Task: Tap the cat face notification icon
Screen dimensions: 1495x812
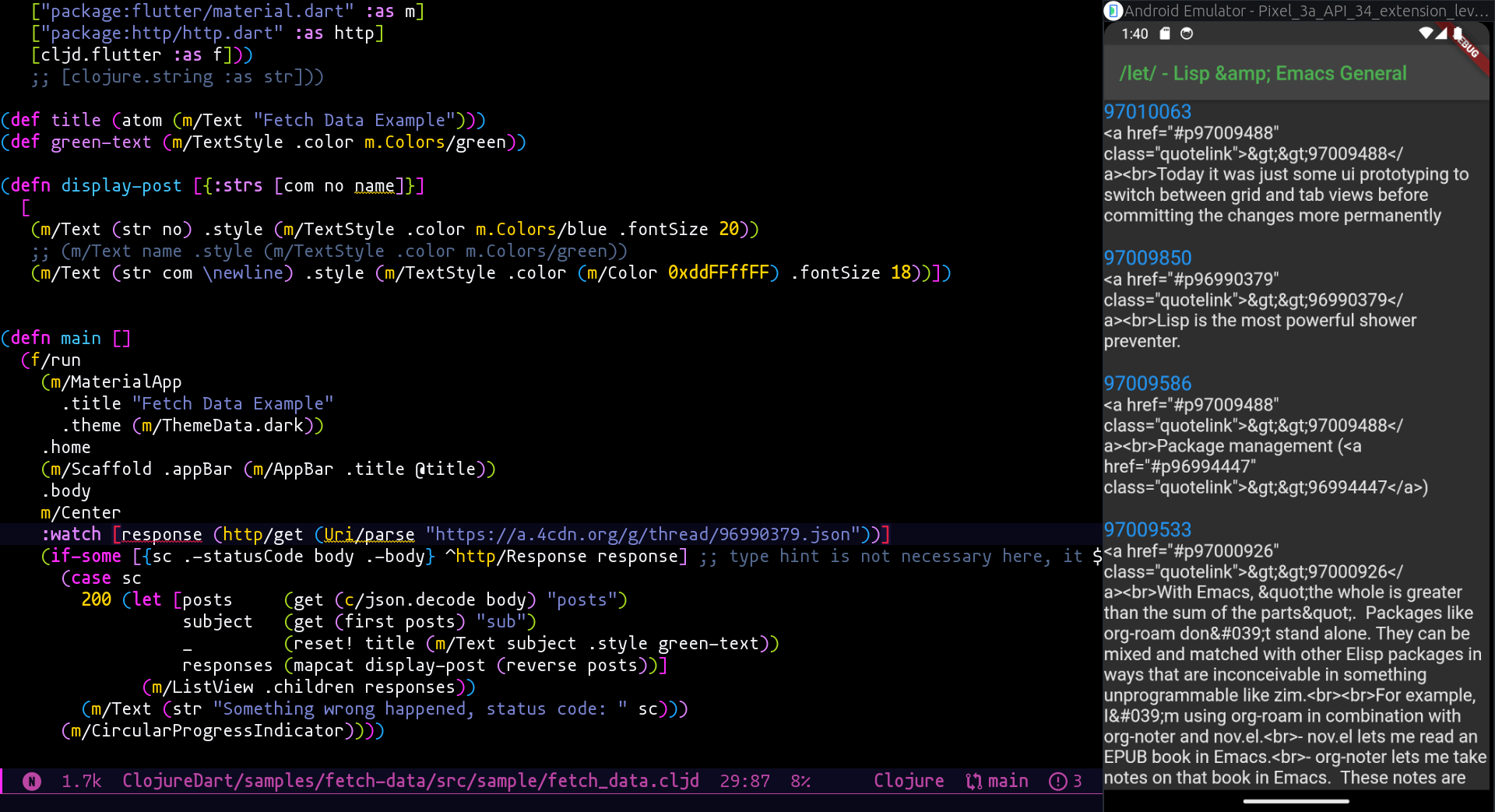Action: point(1187,33)
